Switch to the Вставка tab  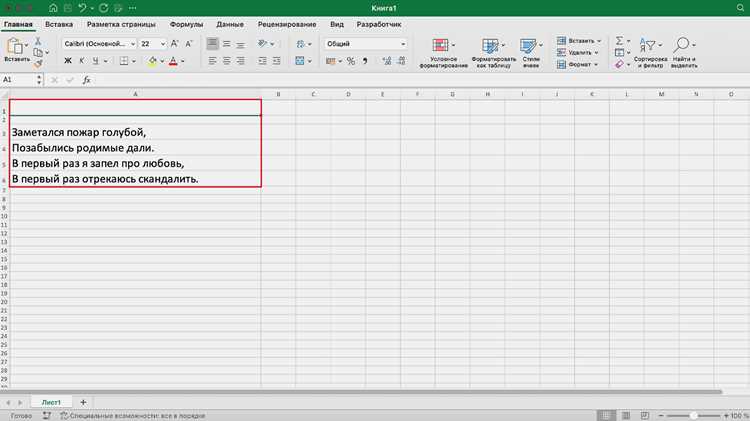click(x=59, y=24)
